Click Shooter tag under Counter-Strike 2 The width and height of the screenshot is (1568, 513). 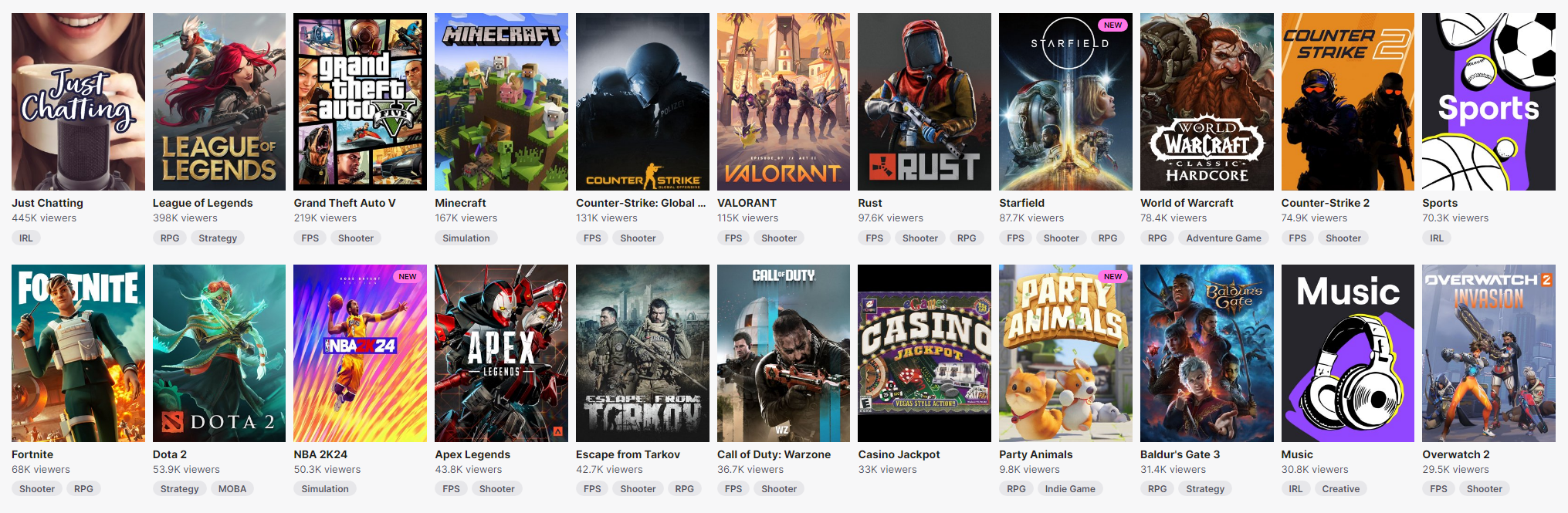tap(1343, 238)
